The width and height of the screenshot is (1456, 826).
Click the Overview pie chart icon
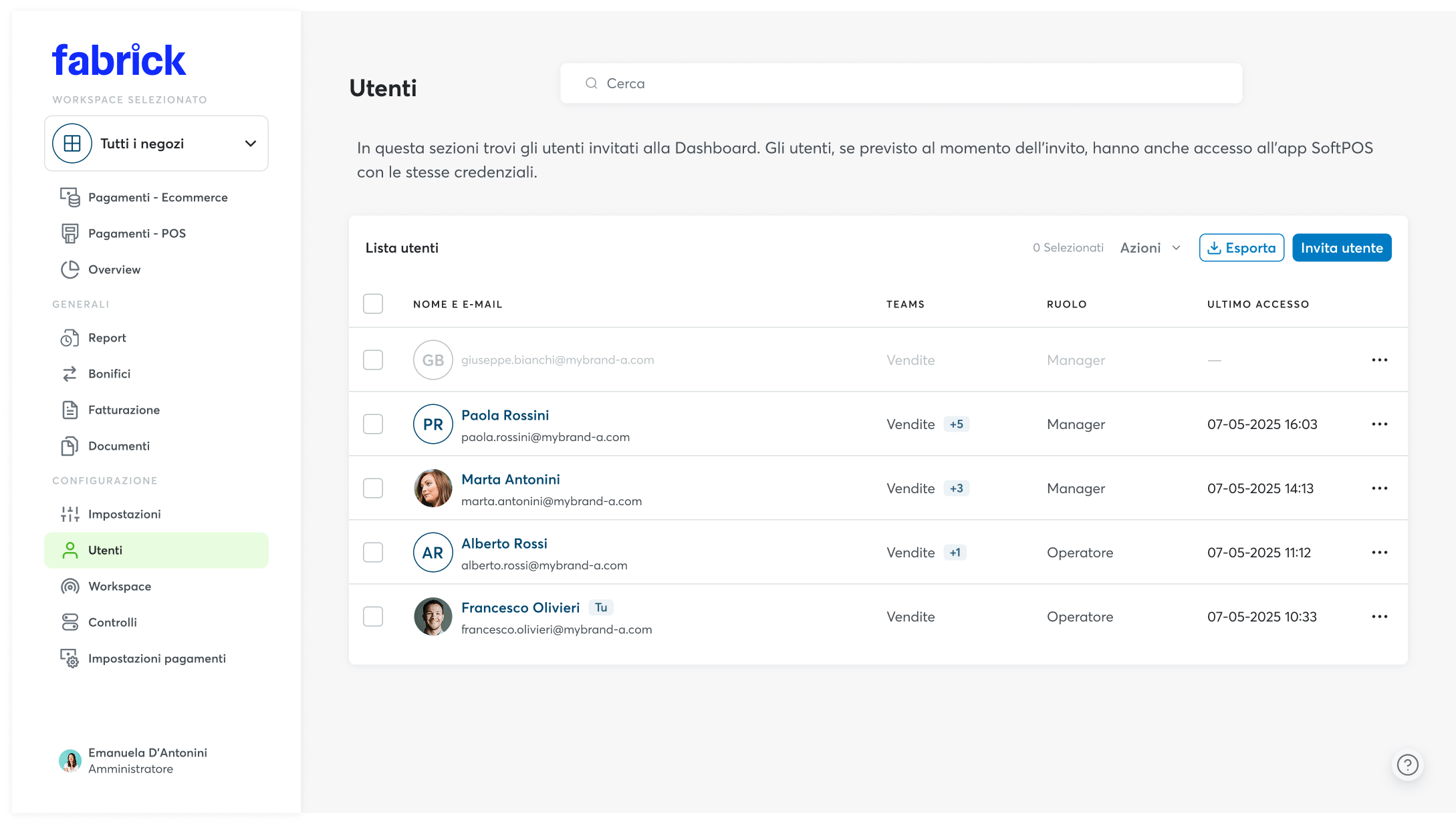[70, 269]
